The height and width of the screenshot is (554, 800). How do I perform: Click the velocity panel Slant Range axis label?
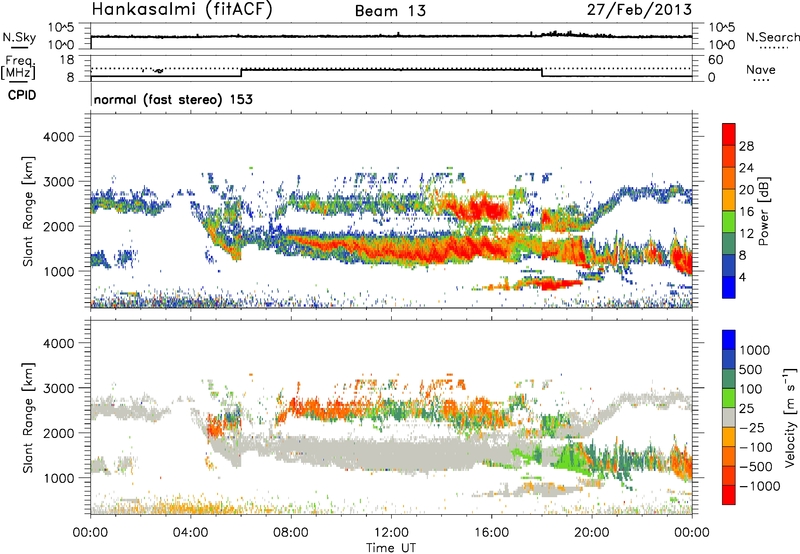pos(28,417)
